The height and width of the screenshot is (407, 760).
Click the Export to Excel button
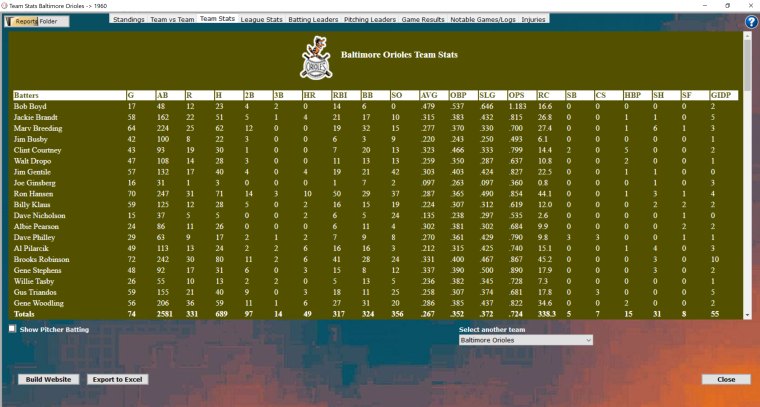point(117,379)
